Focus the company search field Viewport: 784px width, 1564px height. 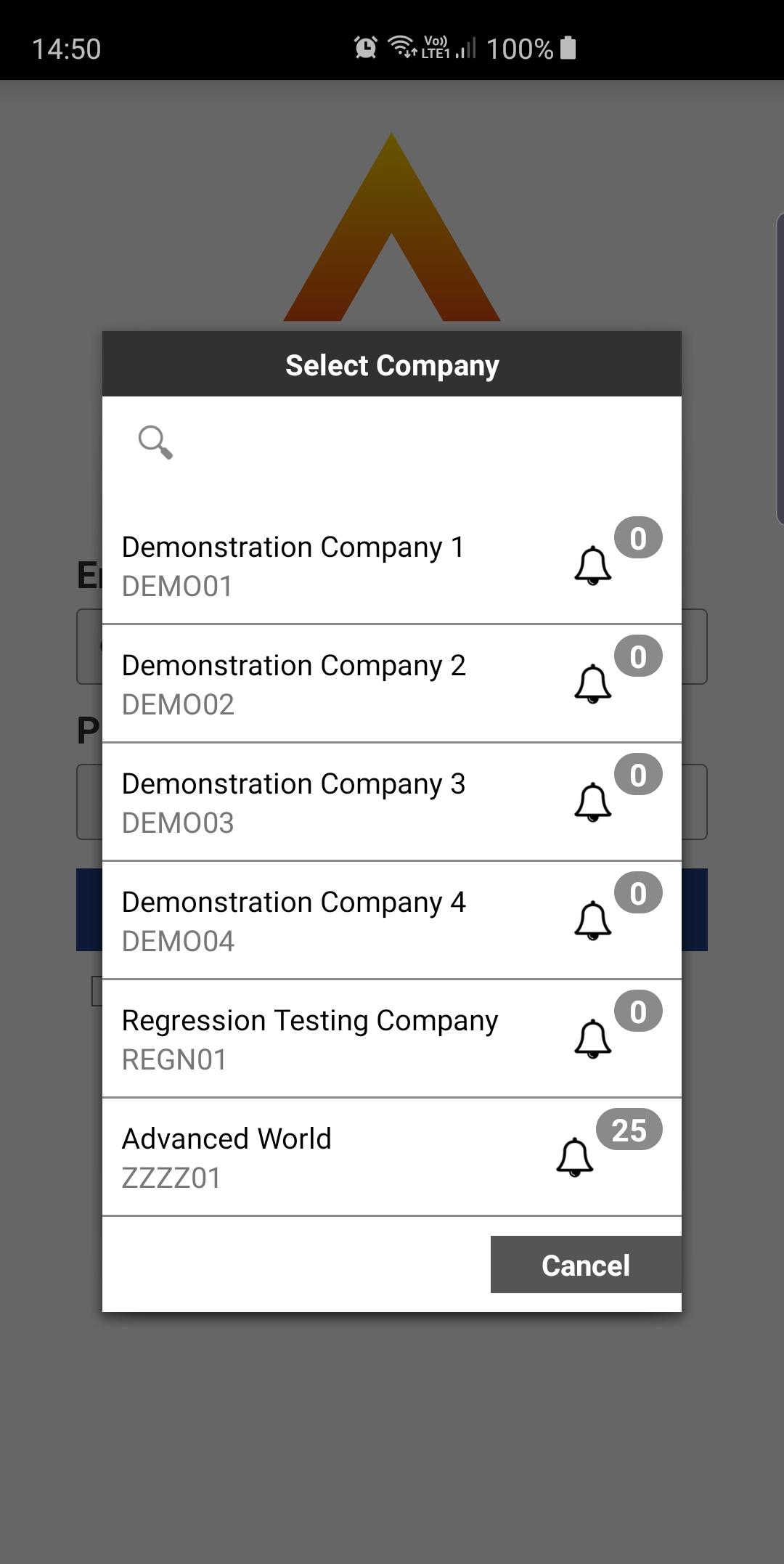click(407, 441)
